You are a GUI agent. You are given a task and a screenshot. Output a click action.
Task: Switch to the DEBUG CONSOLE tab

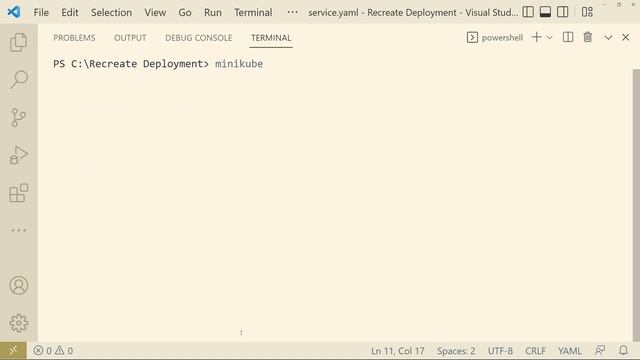(x=199, y=38)
